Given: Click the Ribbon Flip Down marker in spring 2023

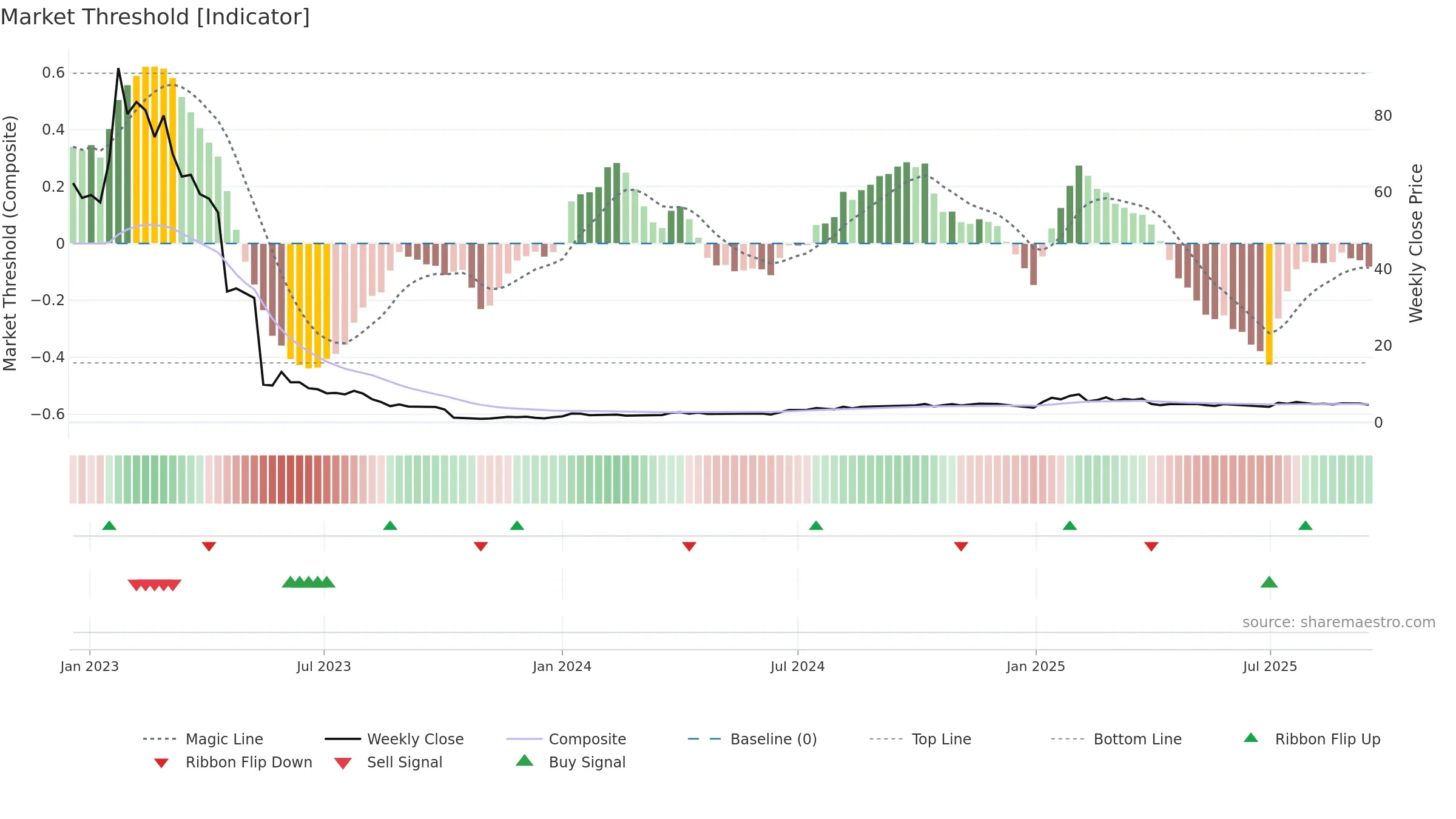Looking at the screenshot, I should click(209, 547).
